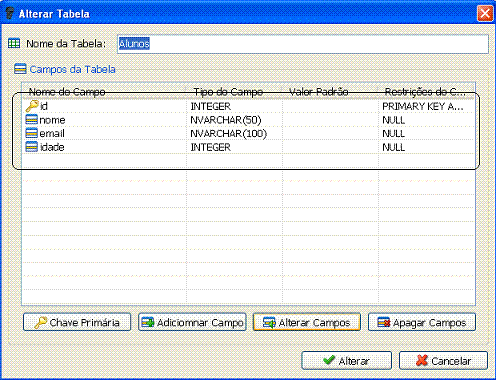Click the NULL restriction of nome row
This screenshot has width=496, height=380.
click(394, 120)
